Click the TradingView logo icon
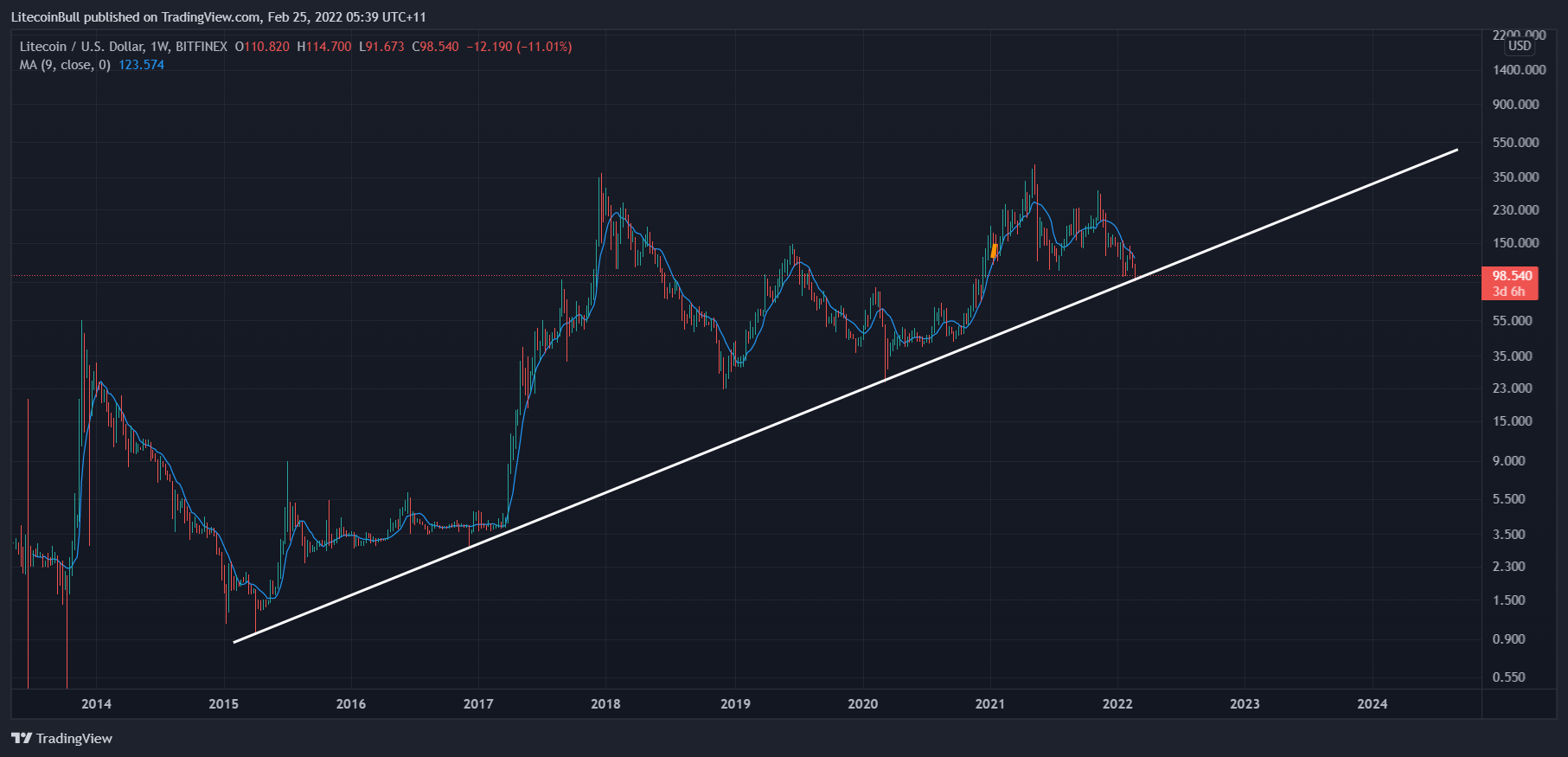Screen dimensions: 1568x757 pos(22,738)
